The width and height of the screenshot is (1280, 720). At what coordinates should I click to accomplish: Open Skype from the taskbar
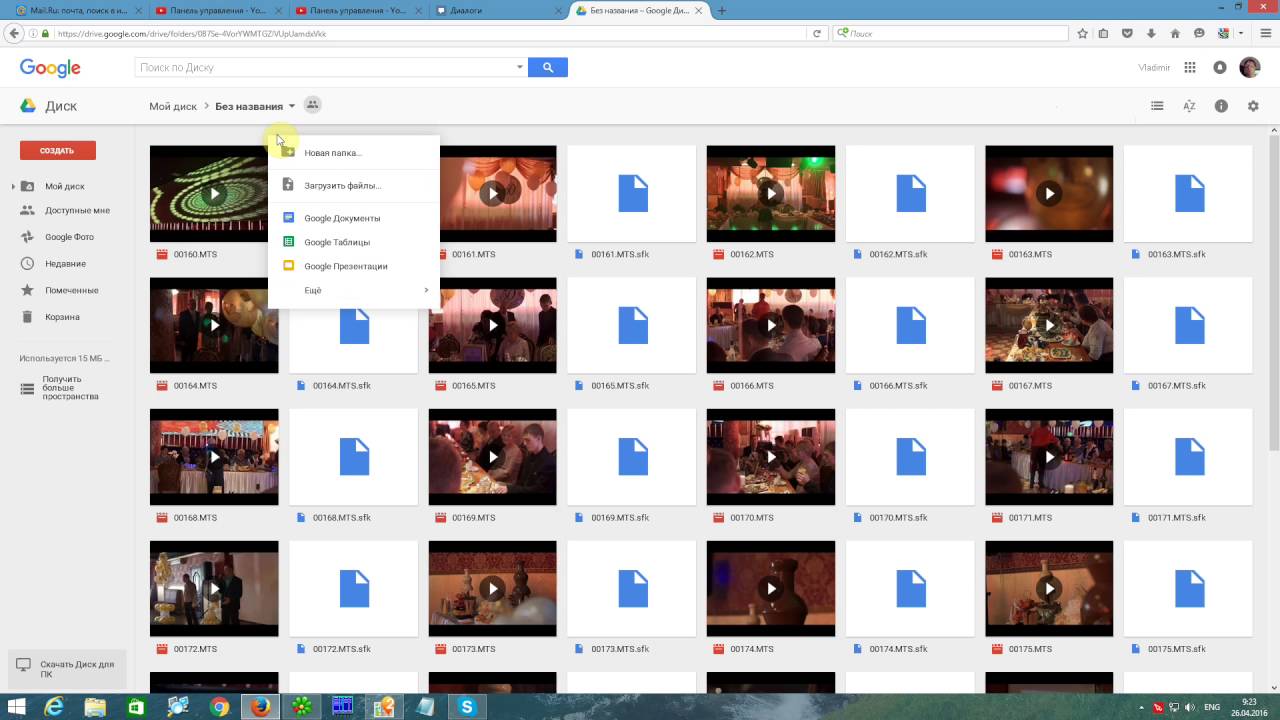point(467,707)
